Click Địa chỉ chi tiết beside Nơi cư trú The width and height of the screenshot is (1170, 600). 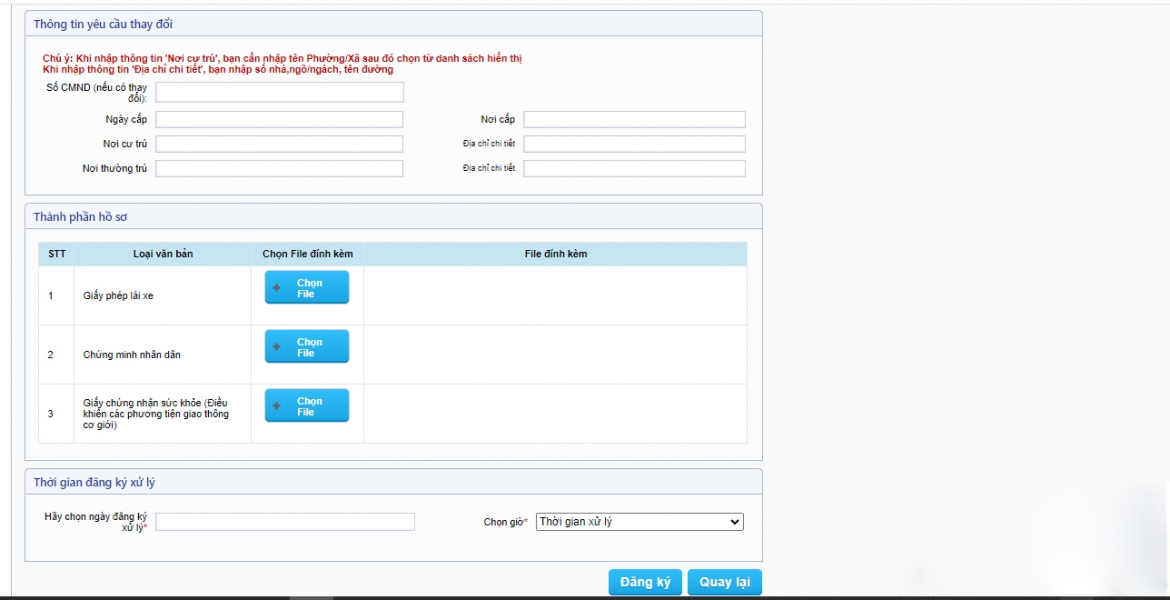(x=634, y=144)
